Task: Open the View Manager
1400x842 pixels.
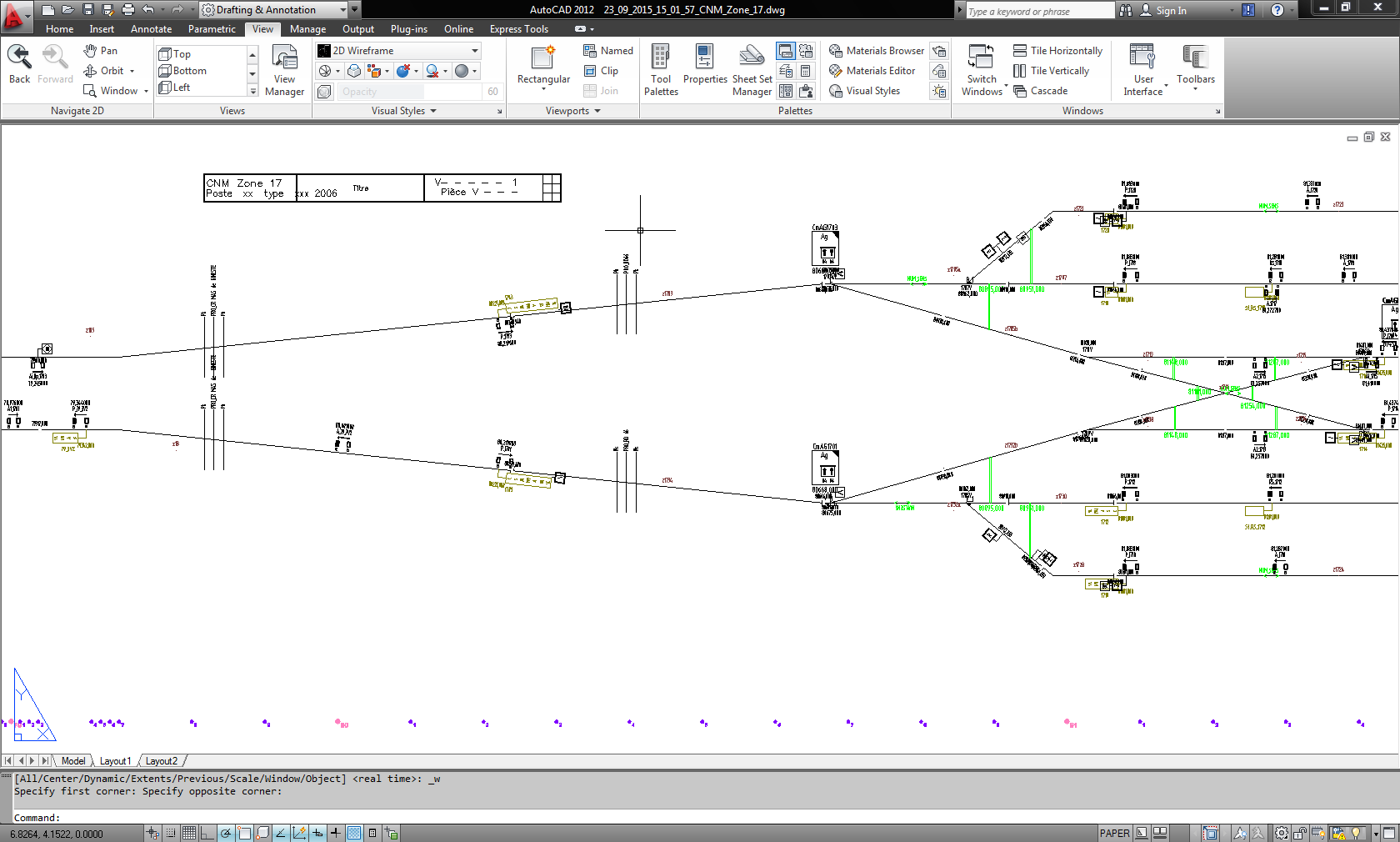Action: (284, 71)
